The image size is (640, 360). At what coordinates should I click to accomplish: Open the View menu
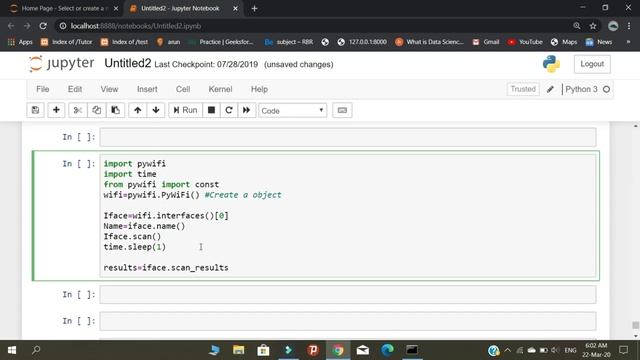point(109,89)
